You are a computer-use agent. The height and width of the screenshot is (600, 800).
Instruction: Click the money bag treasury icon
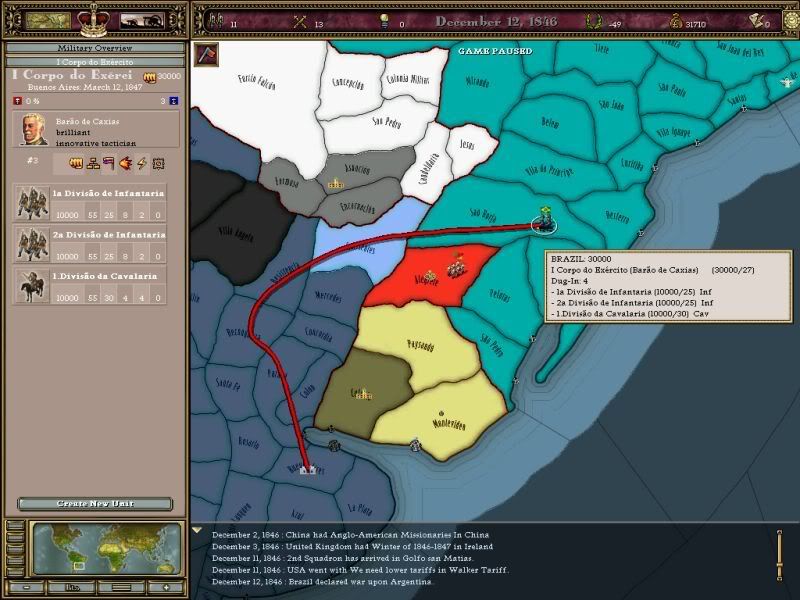(677, 20)
